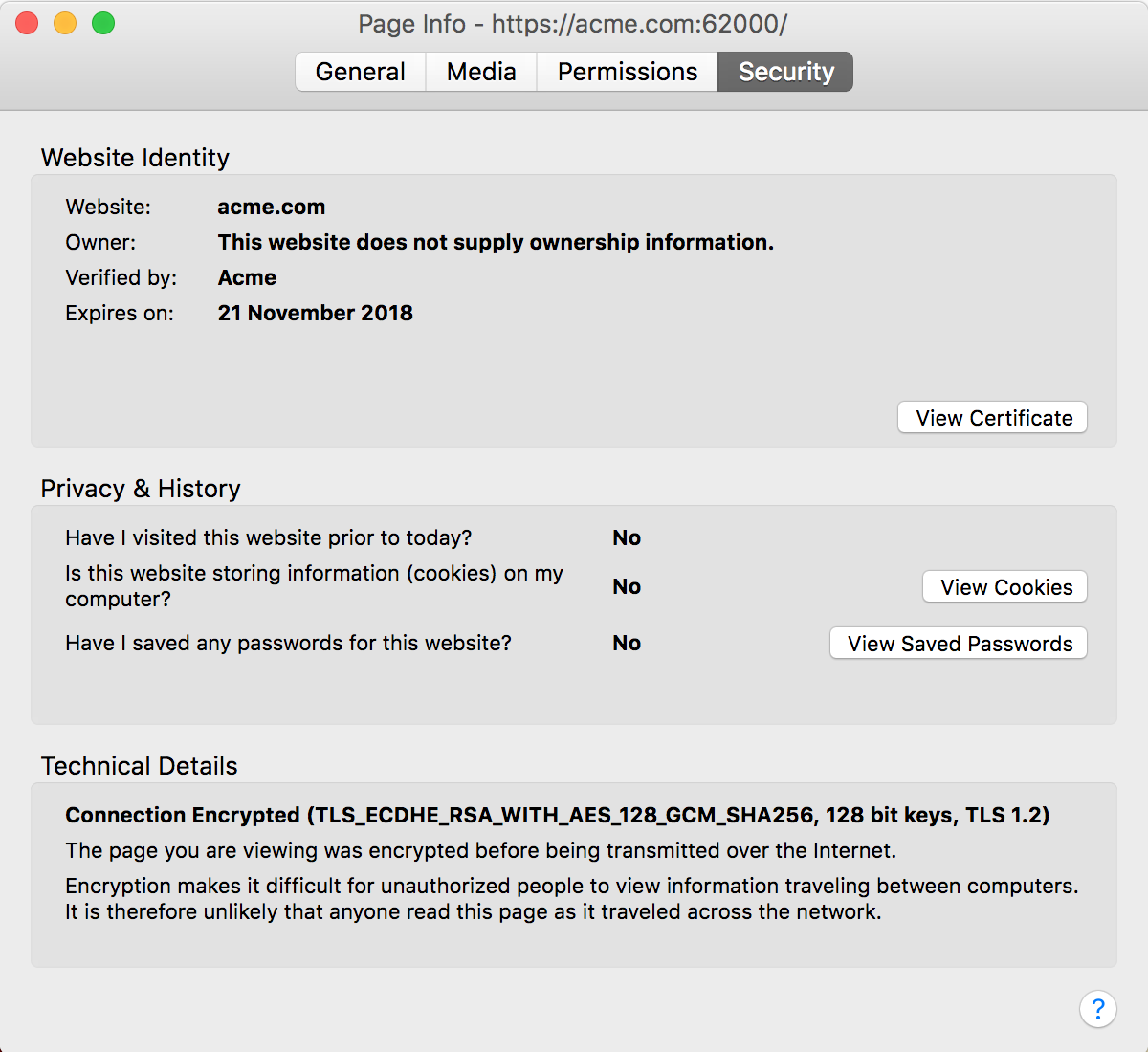The height and width of the screenshot is (1052, 1148).
Task: Click the Page Info window title
Action: point(572,24)
